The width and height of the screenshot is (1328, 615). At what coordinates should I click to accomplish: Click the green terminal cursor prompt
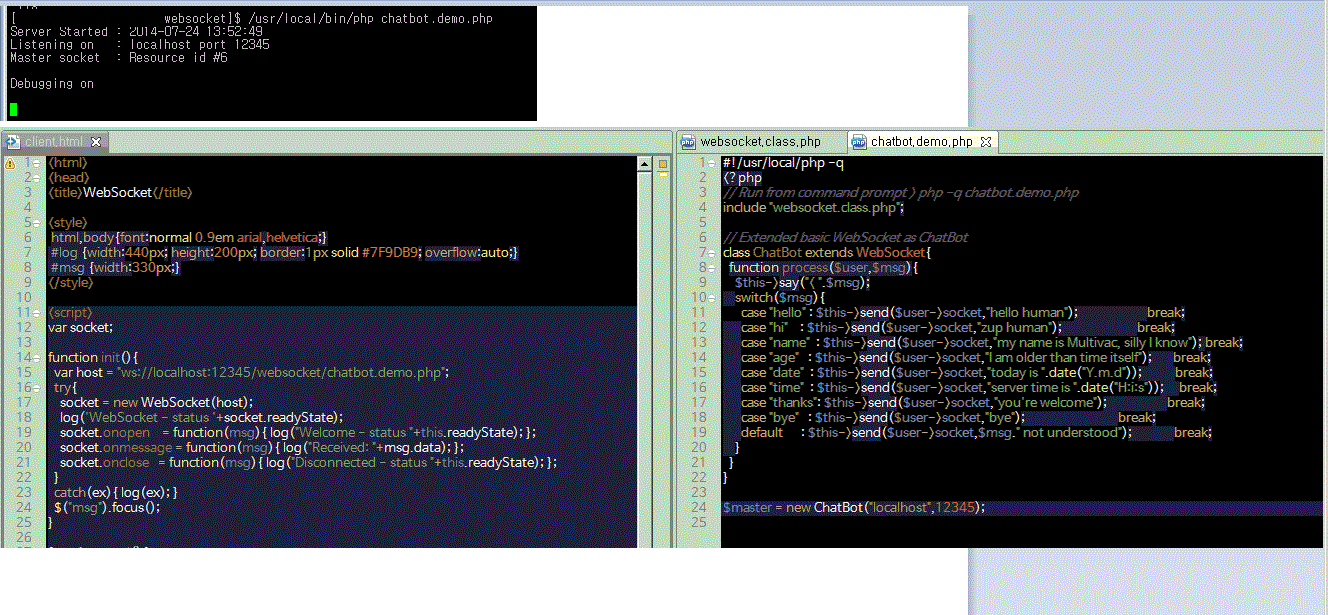coord(14,109)
